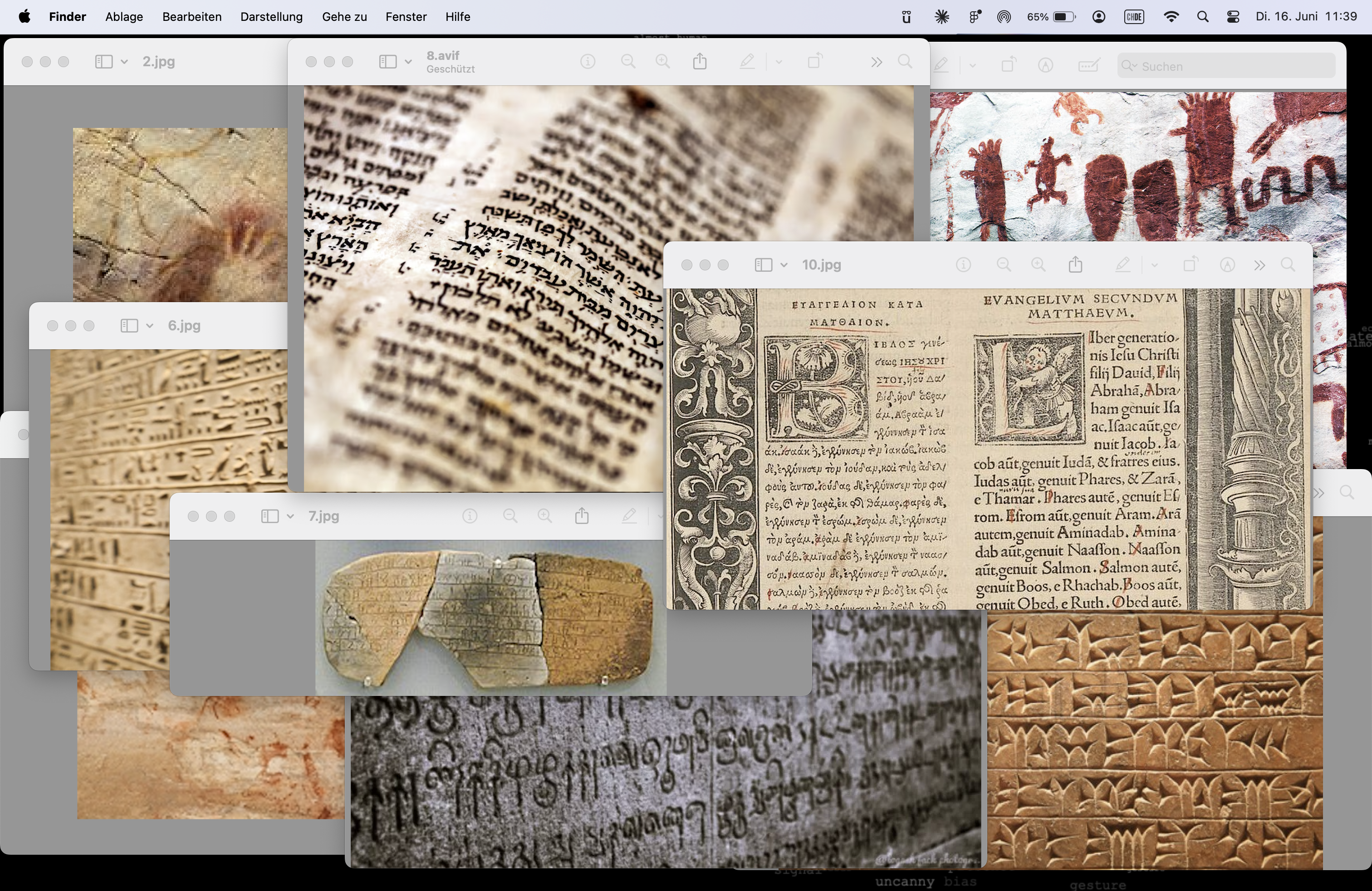Open the Darstellung menu

point(271,17)
